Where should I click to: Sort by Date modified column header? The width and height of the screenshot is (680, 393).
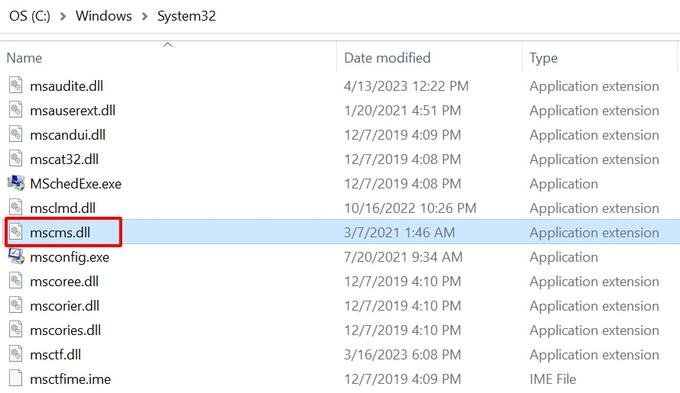pyautogui.click(x=387, y=58)
